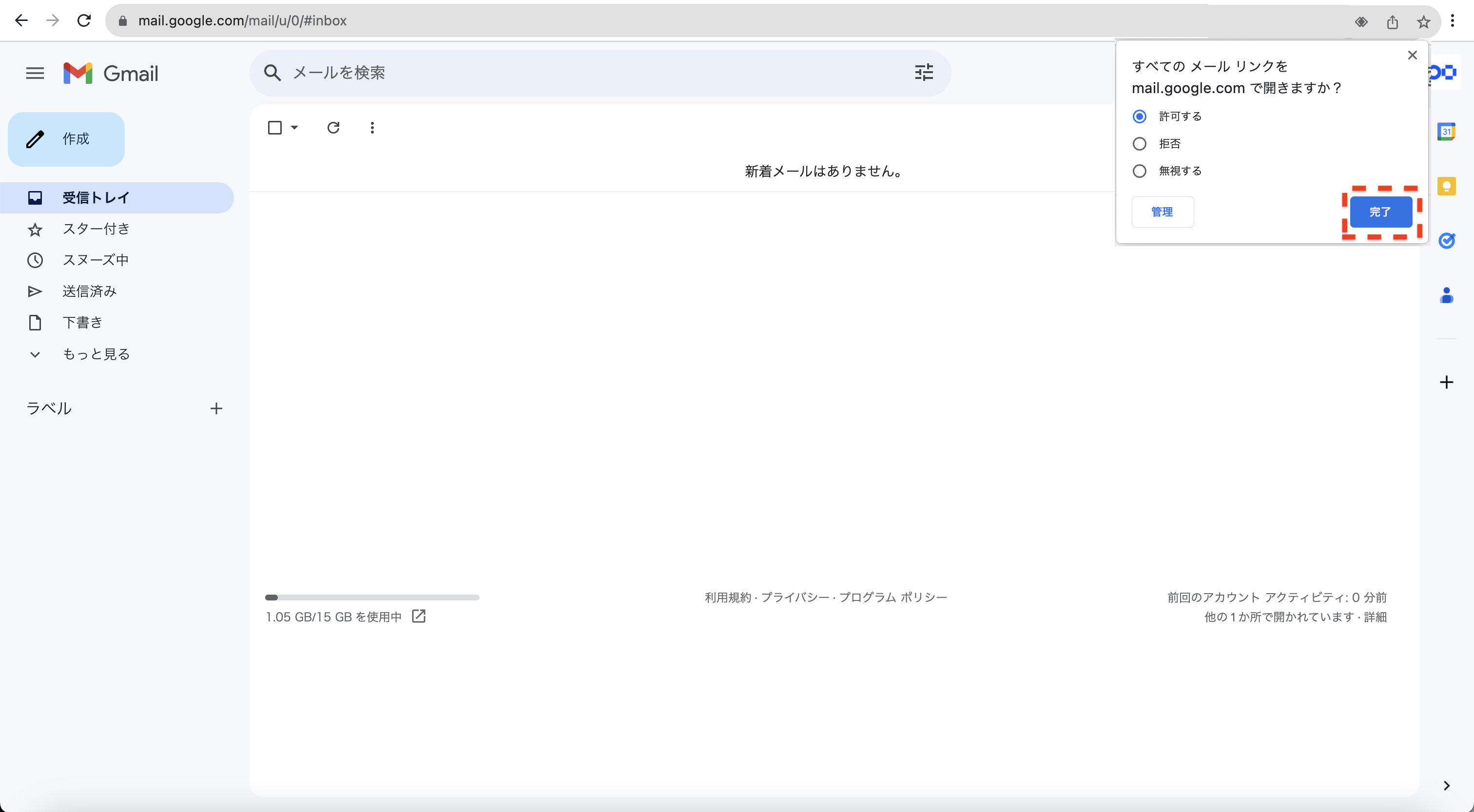Open the storage management external link icon
Screen dimensions: 1474x812
[x=419, y=616]
